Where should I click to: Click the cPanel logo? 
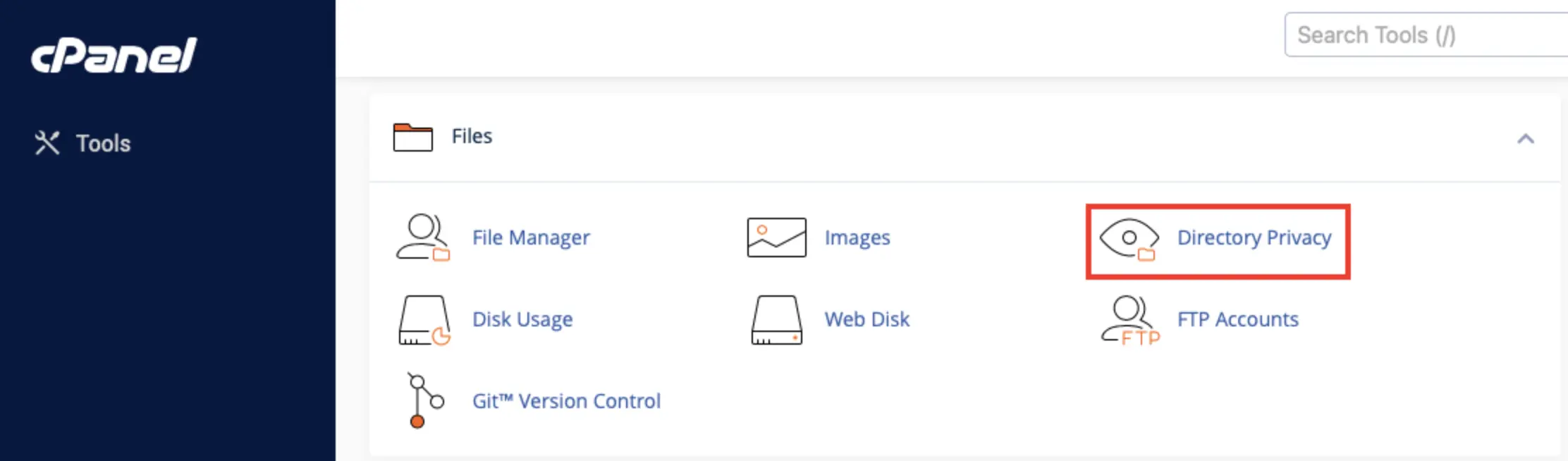tap(114, 56)
